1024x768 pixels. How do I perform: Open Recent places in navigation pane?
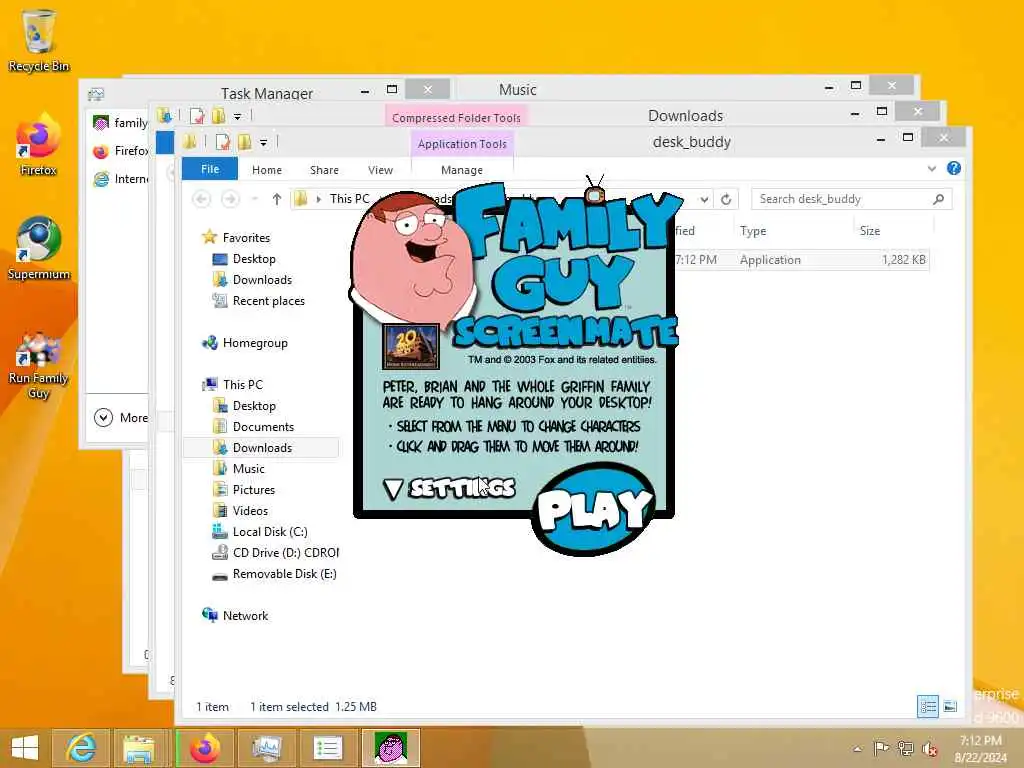point(268,300)
